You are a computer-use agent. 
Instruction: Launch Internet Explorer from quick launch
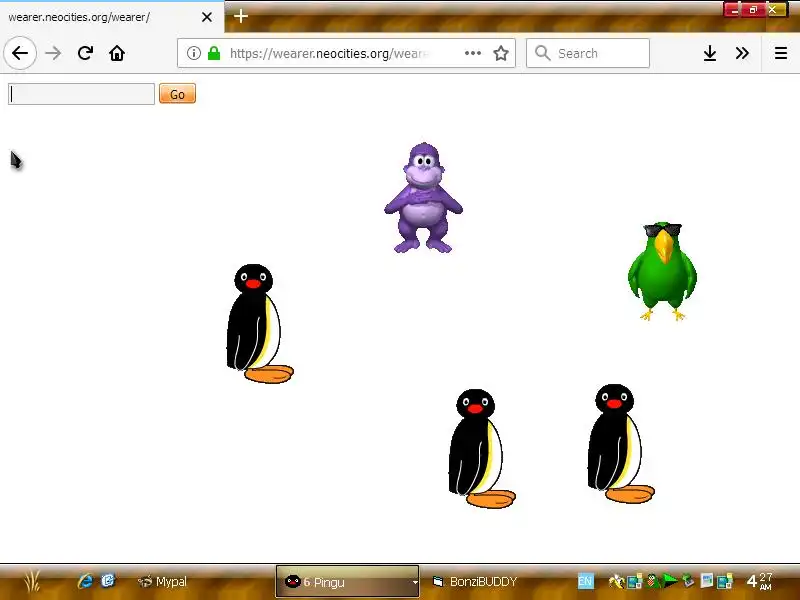tap(85, 581)
